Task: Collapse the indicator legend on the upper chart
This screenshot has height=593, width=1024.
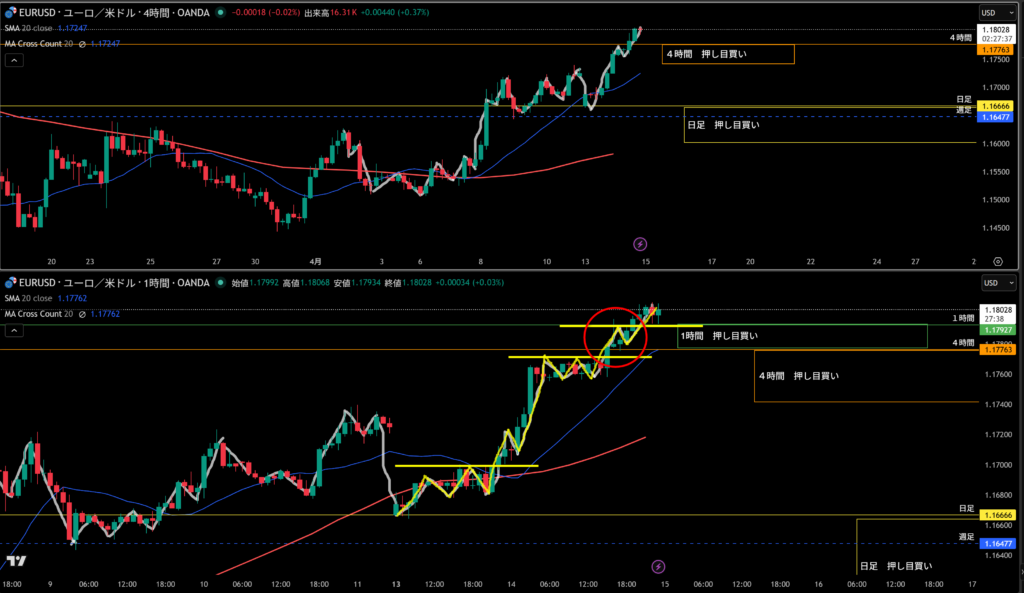Action: (14, 60)
